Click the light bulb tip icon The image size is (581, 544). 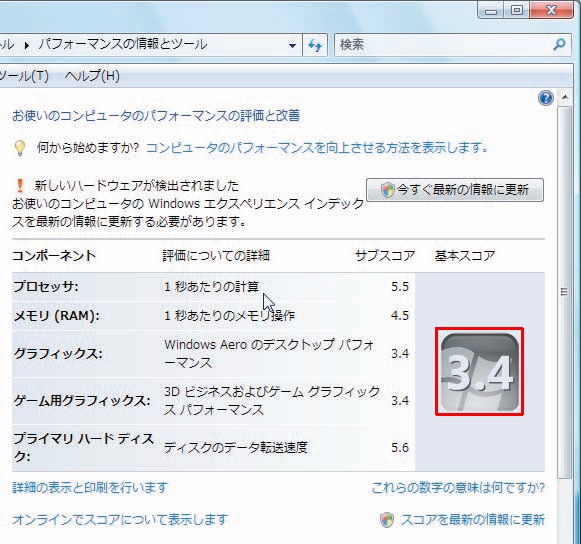[x=20, y=148]
